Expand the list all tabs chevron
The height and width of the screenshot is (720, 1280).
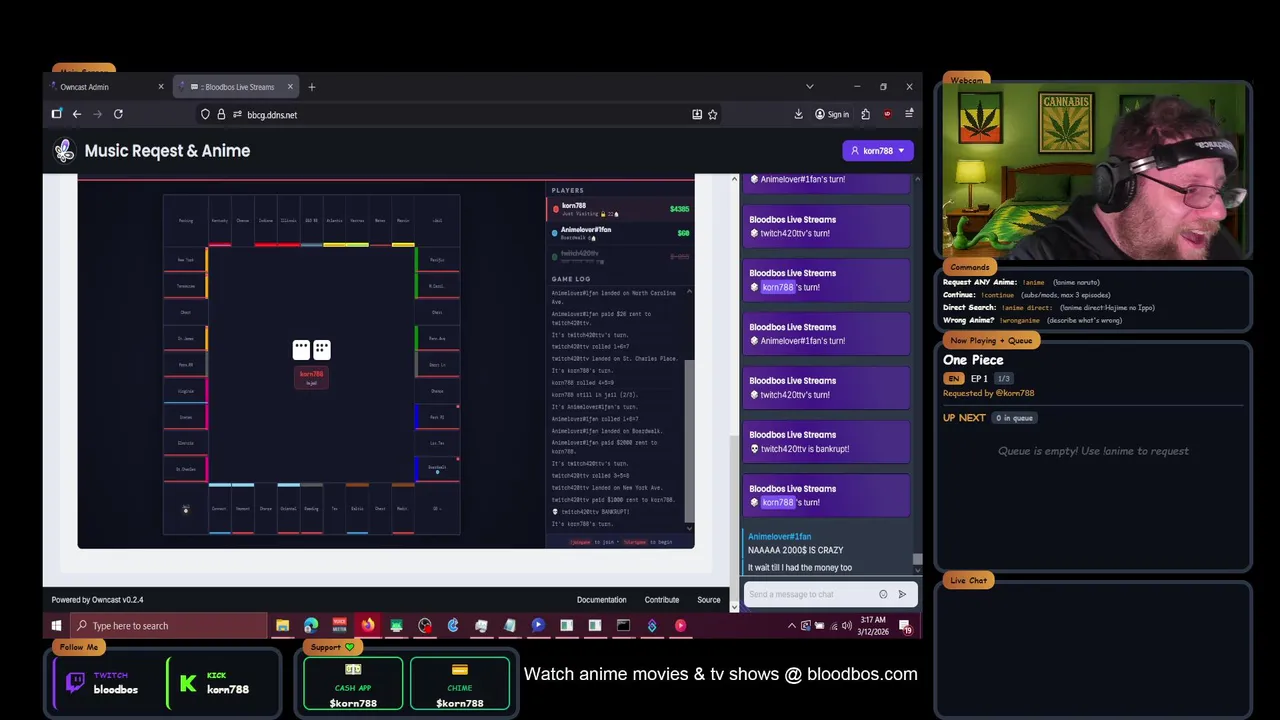point(809,87)
